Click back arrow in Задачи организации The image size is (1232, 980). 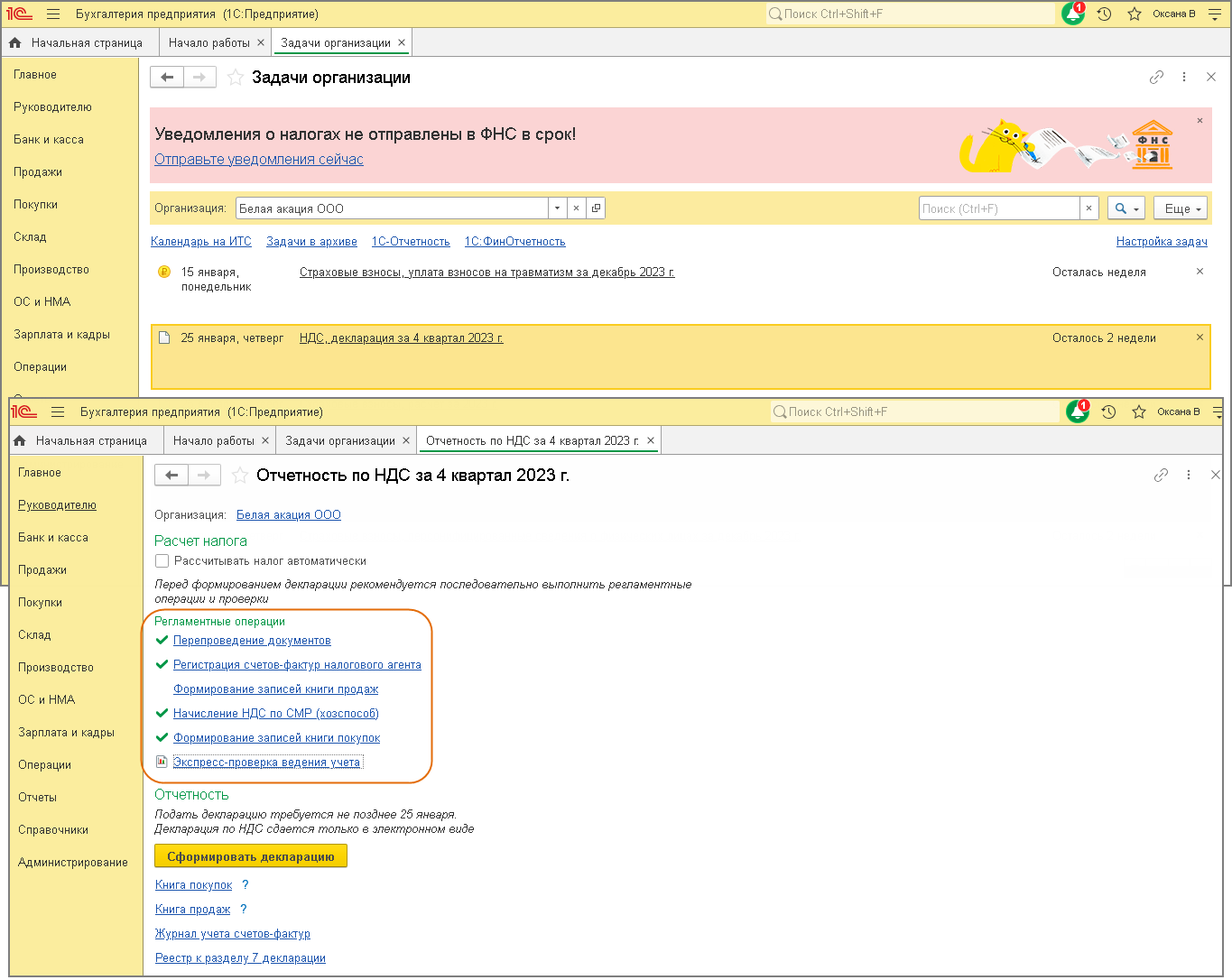coord(167,78)
